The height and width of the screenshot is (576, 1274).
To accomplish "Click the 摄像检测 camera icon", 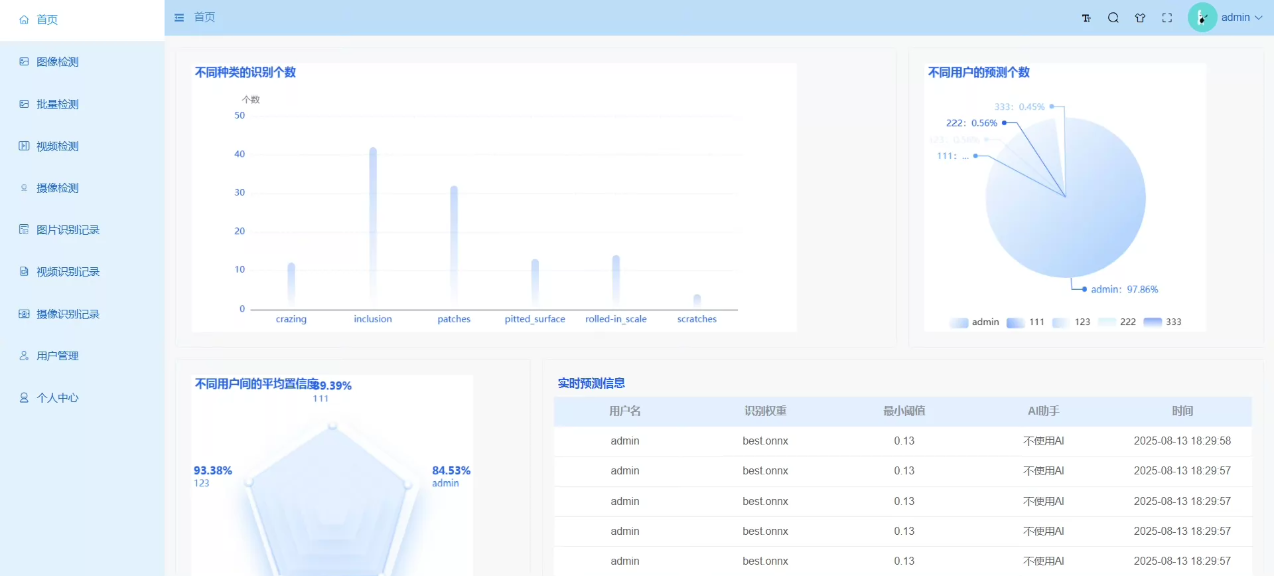I will 24,187.
